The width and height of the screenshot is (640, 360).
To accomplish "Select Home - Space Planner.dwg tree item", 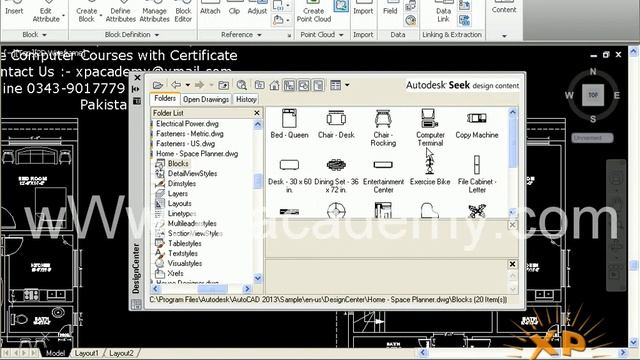I will [x=197, y=153].
